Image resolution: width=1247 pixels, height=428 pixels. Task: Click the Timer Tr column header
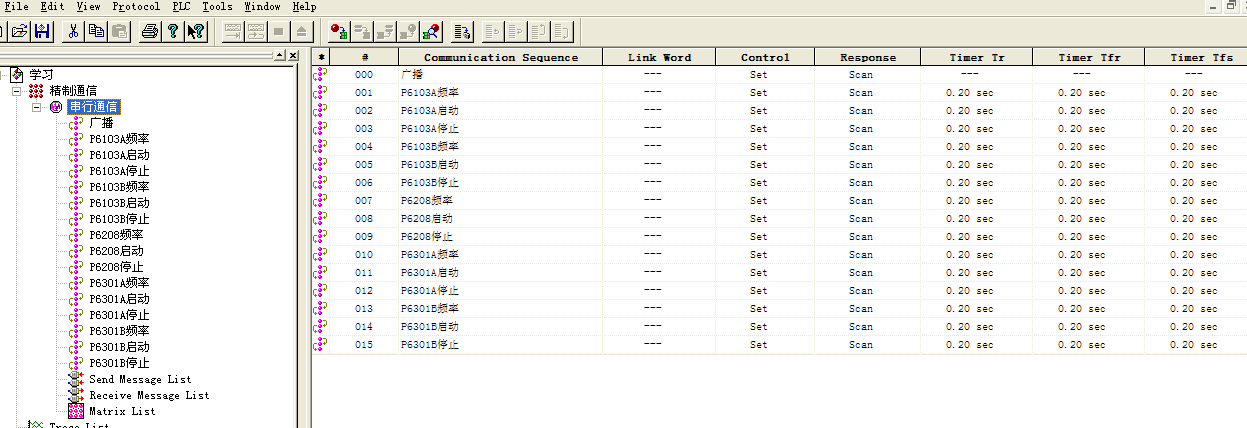click(976, 57)
